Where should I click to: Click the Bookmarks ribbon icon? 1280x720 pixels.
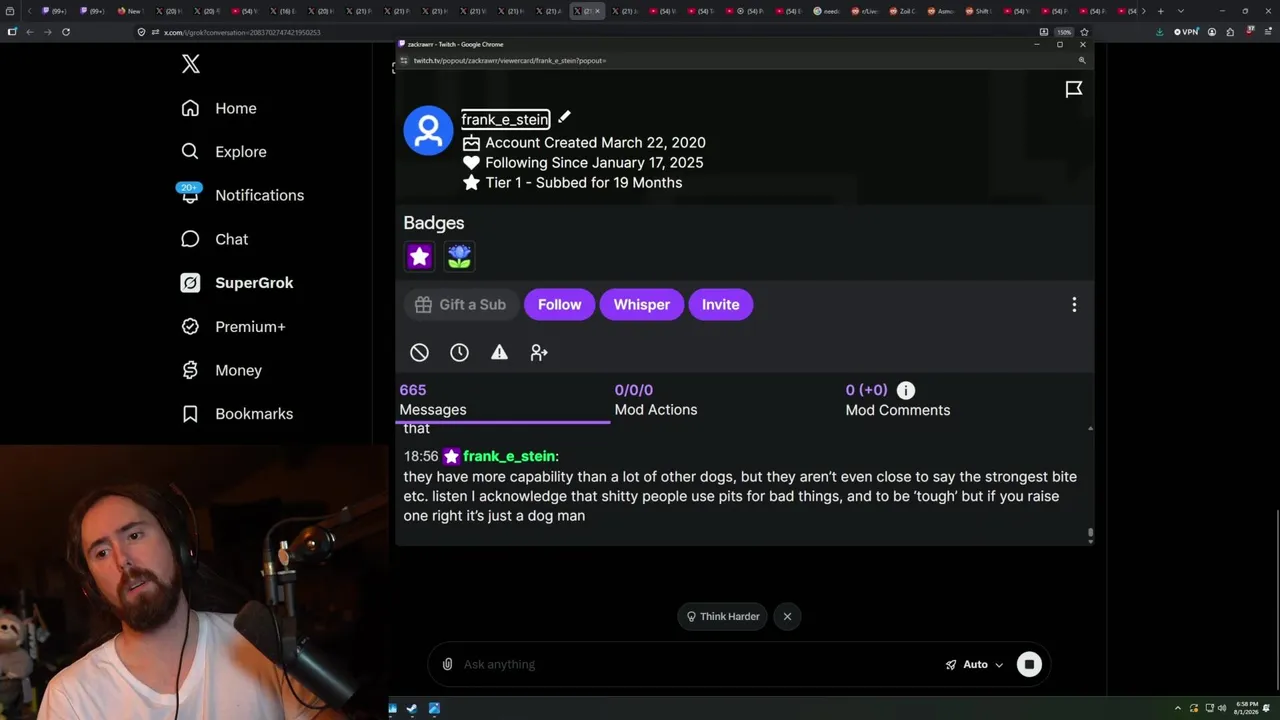190,414
